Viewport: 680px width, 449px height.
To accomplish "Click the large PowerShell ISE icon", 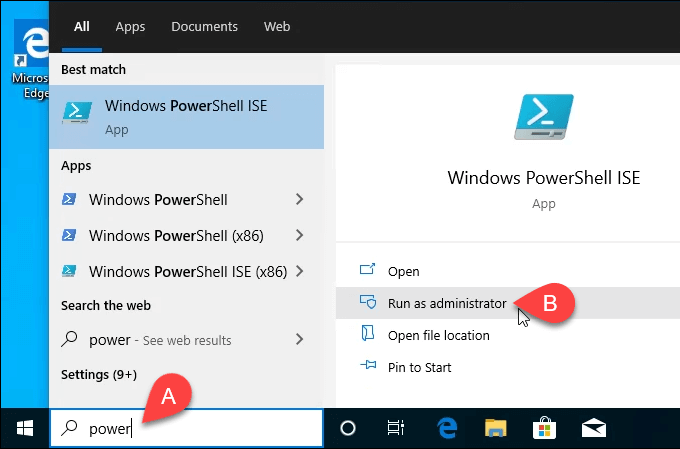I will [543, 118].
